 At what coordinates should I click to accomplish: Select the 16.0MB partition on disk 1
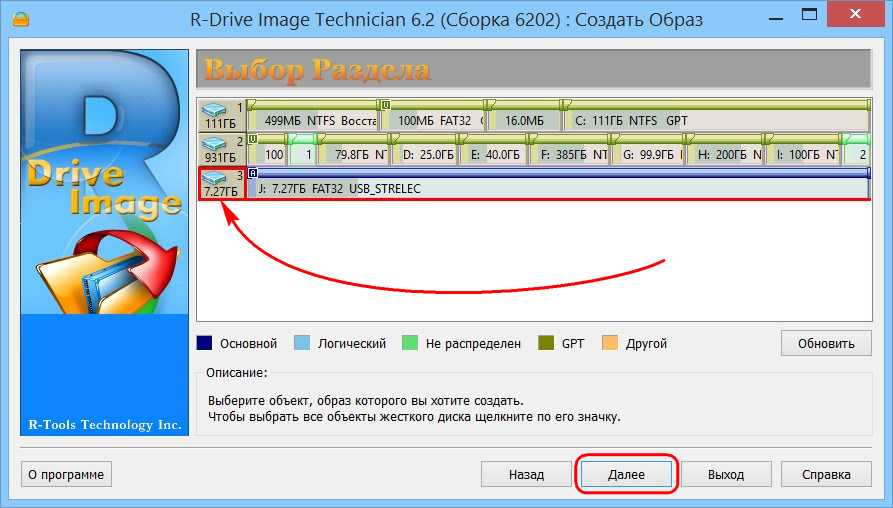[x=523, y=121]
